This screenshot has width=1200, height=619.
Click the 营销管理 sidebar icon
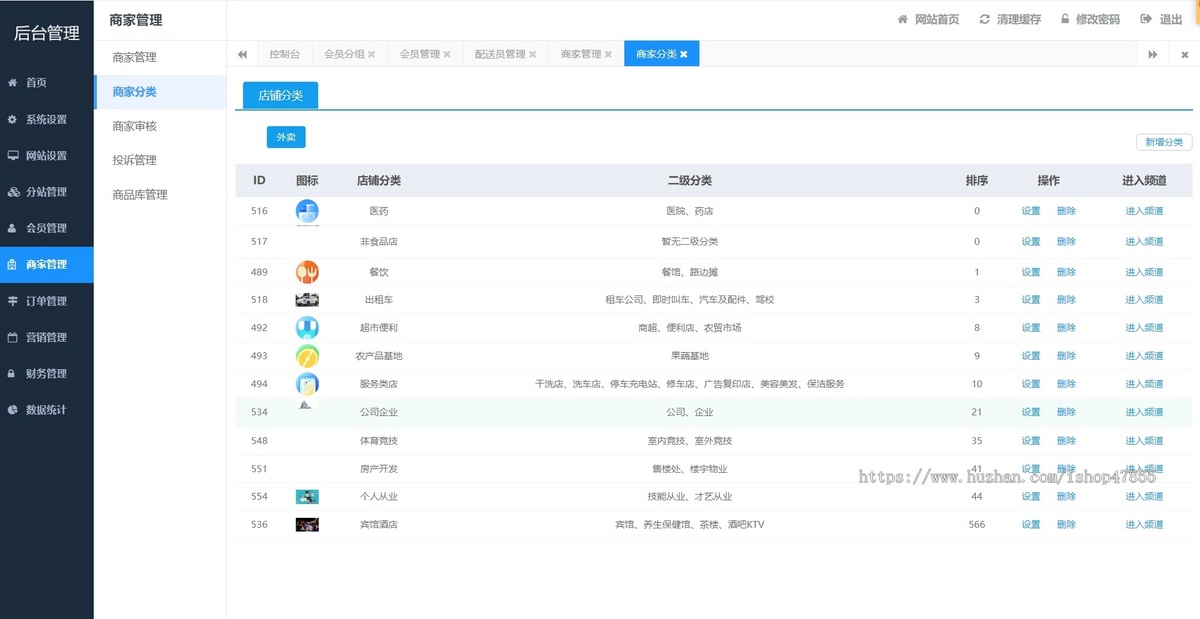pos(18,337)
